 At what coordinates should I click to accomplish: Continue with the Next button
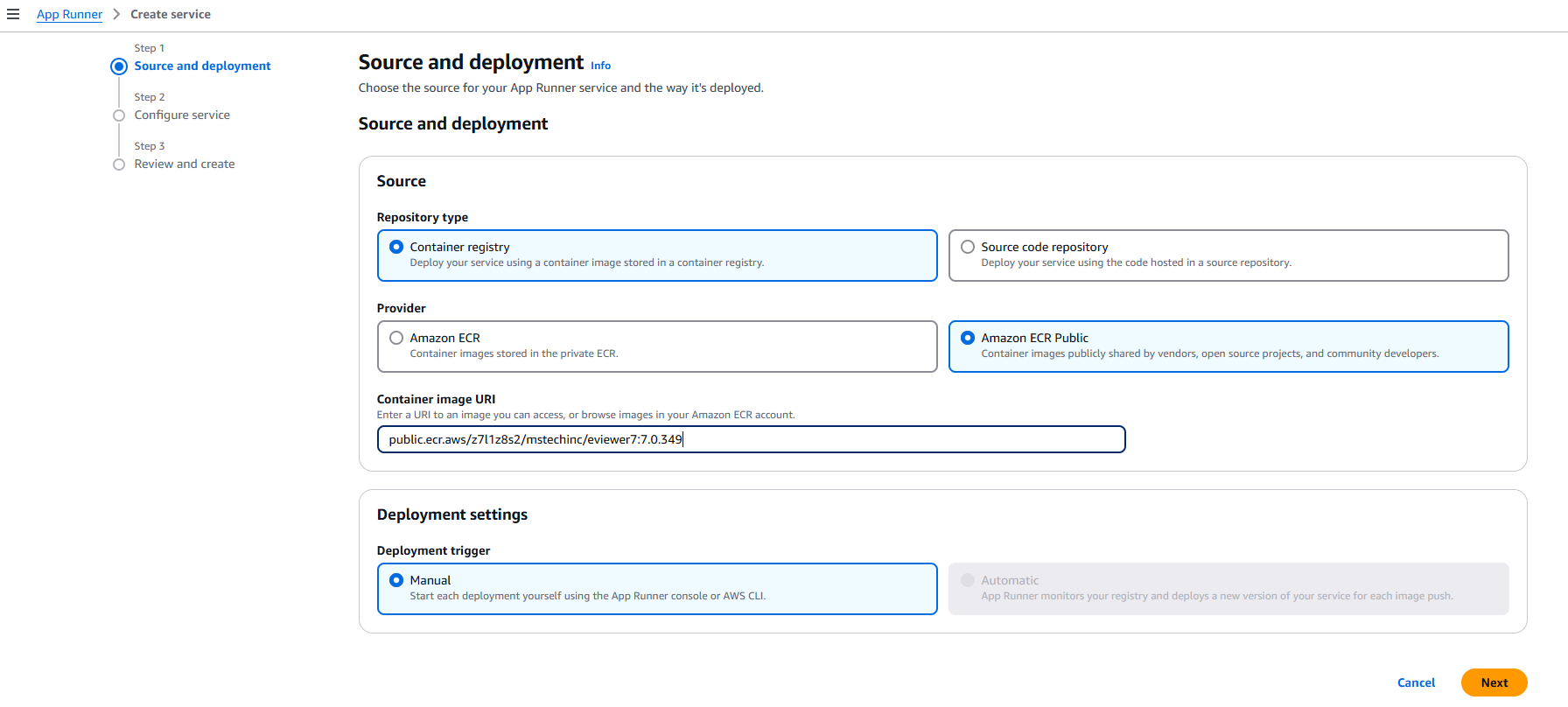1494,682
